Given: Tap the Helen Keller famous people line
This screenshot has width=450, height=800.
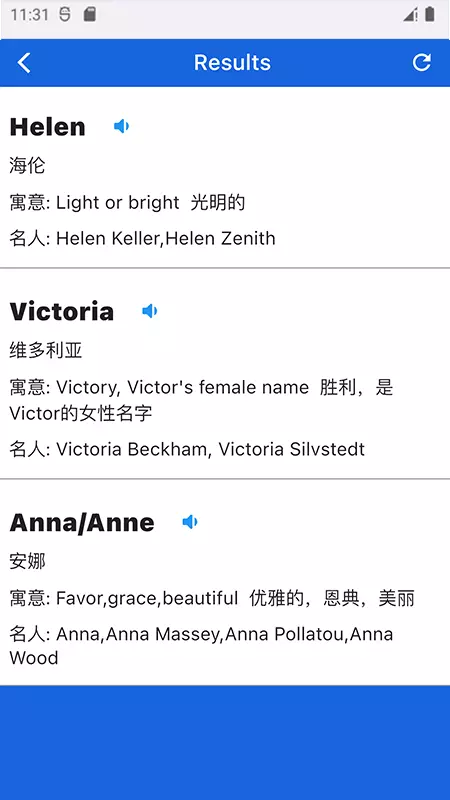Looking at the screenshot, I should [142, 238].
